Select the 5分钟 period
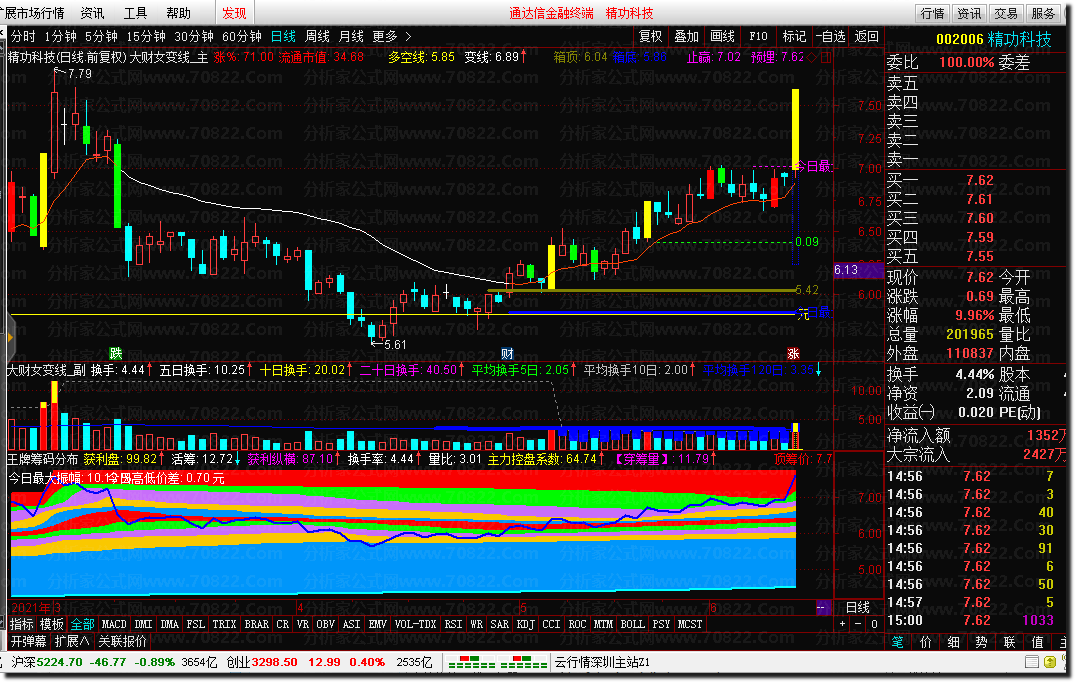This screenshot has width=1076, height=682. (101, 36)
